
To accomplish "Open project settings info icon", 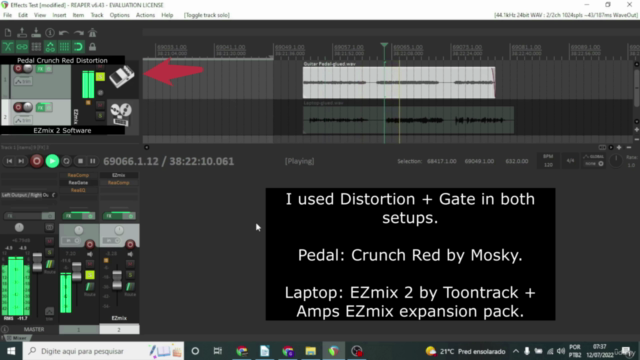I will (50, 33).
